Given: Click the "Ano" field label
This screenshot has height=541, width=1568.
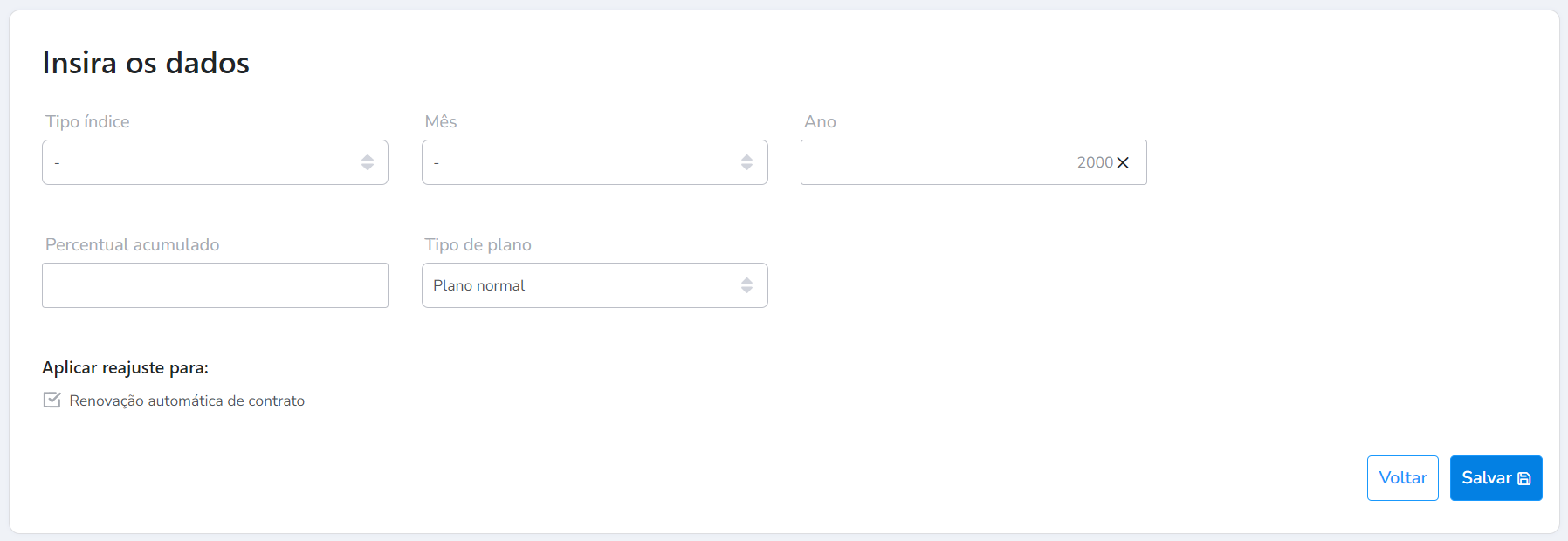Looking at the screenshot, I should tap(820, 122).
